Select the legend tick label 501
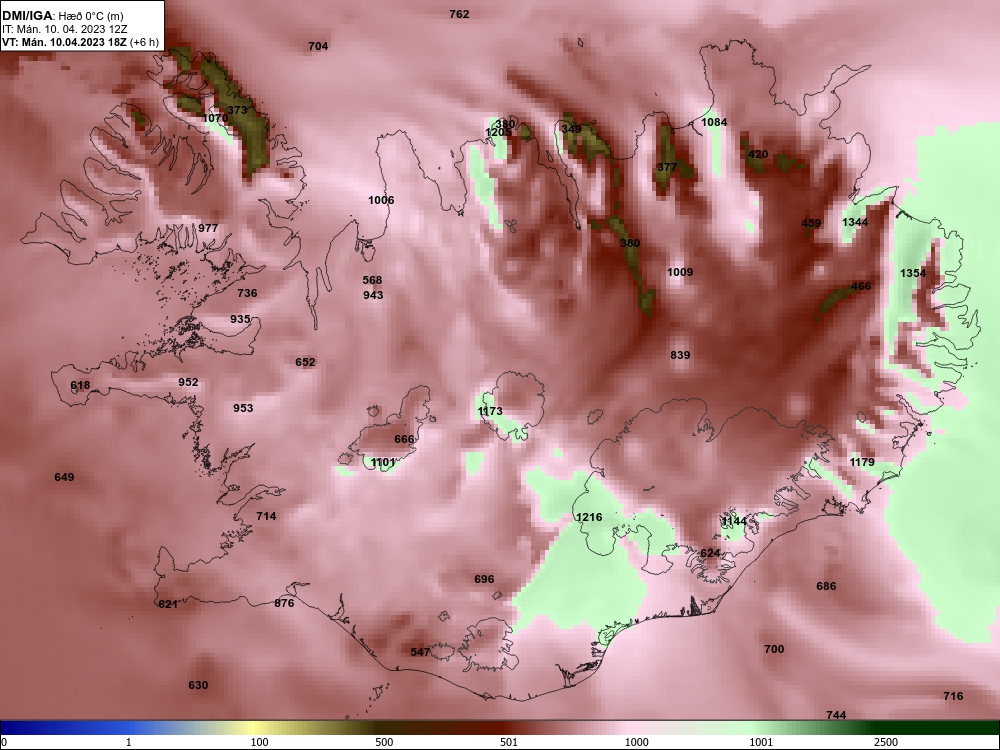The image size is (1000, 750). [508, 742]
